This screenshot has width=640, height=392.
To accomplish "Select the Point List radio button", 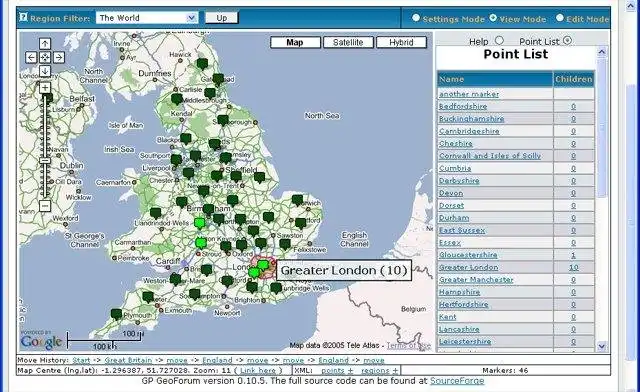I will coord(567,40).
